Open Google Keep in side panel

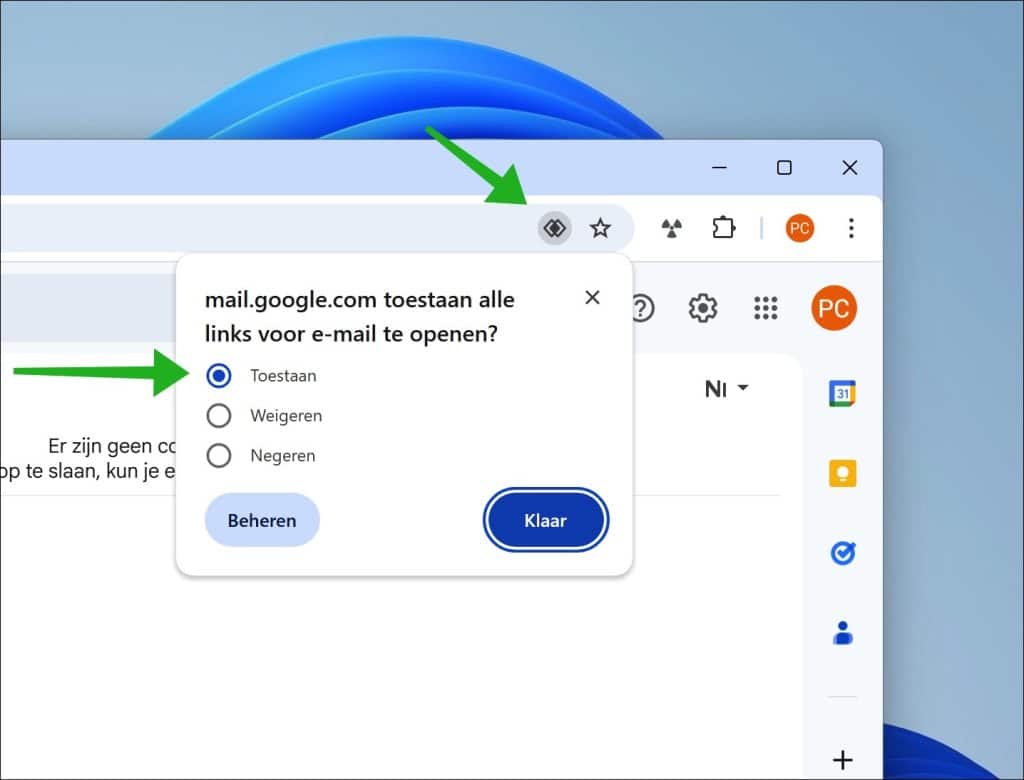coord(842,474)
